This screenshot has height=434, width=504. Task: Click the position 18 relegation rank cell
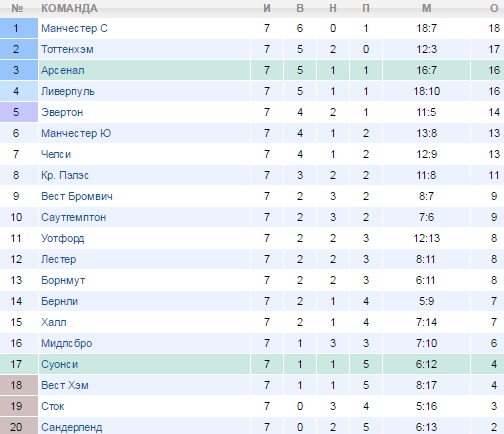pyautogui.click(x=19, y=385)
